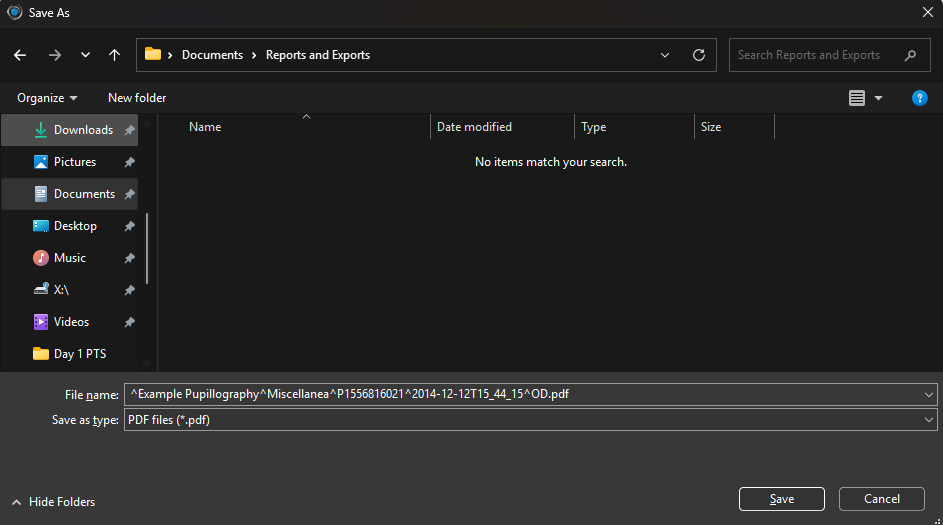Click the change view layout icon

[857, 98]
